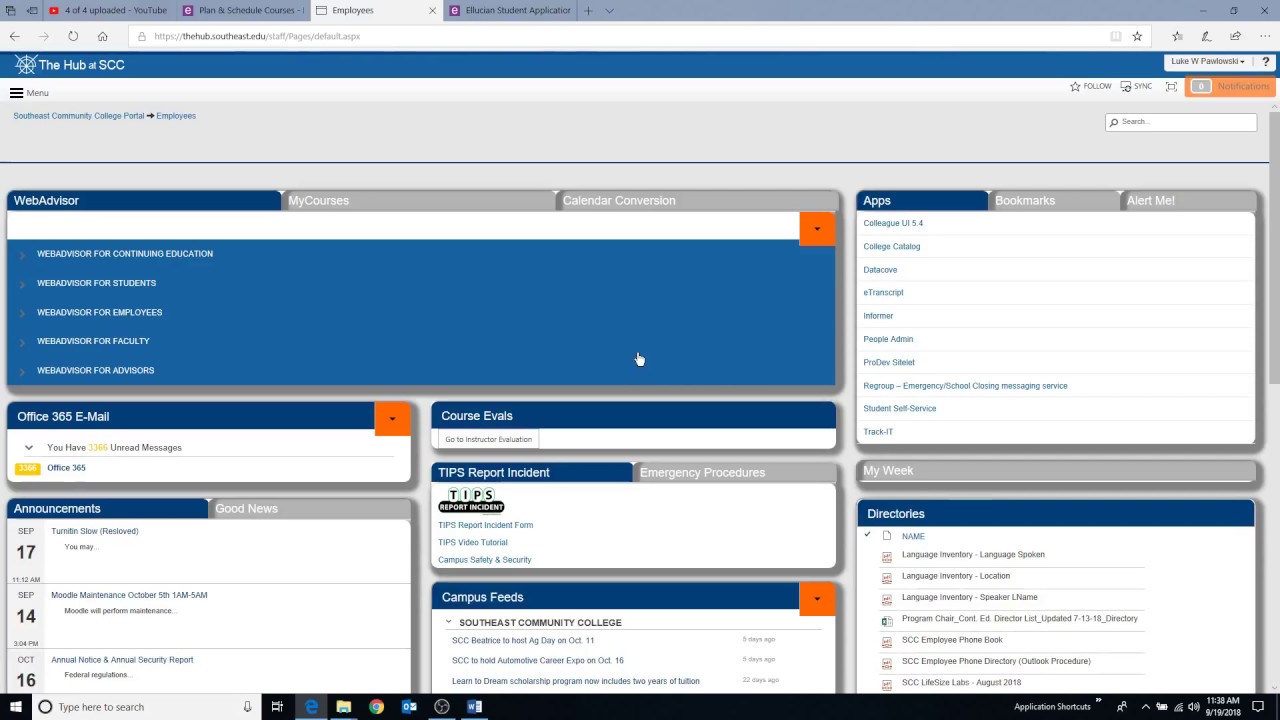Open Google Chrome from the taskbar
1280x720 pixels.
click(x=376, y=707)
